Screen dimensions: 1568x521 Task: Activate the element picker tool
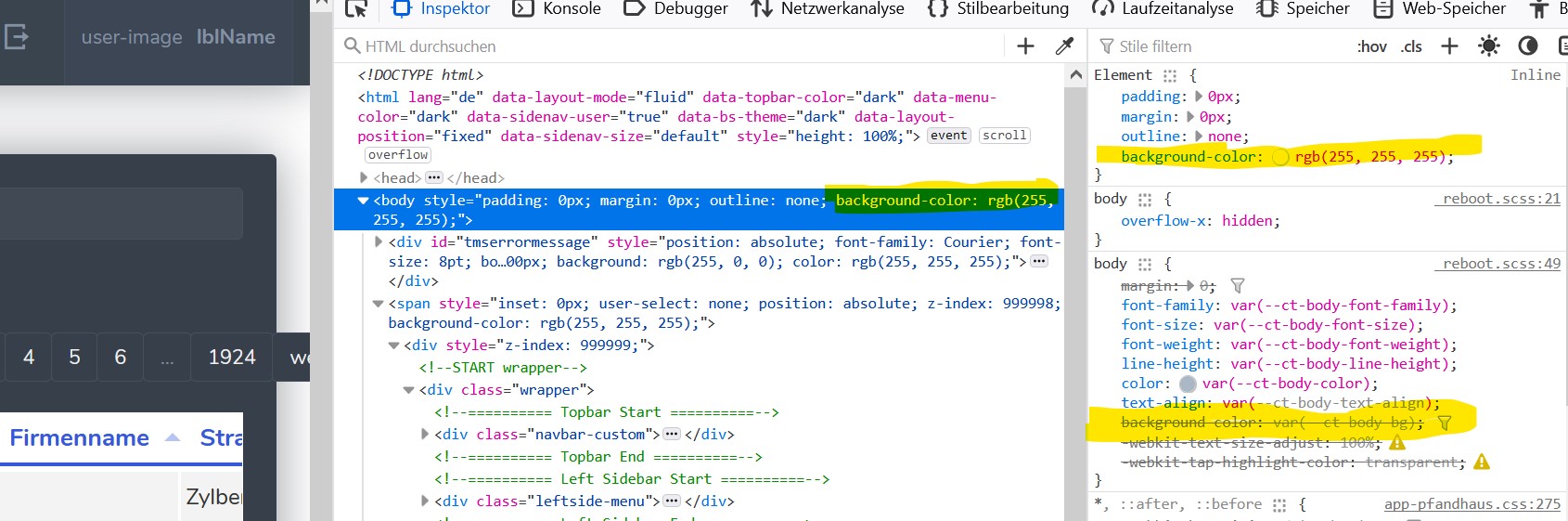[x=356, y=9]
